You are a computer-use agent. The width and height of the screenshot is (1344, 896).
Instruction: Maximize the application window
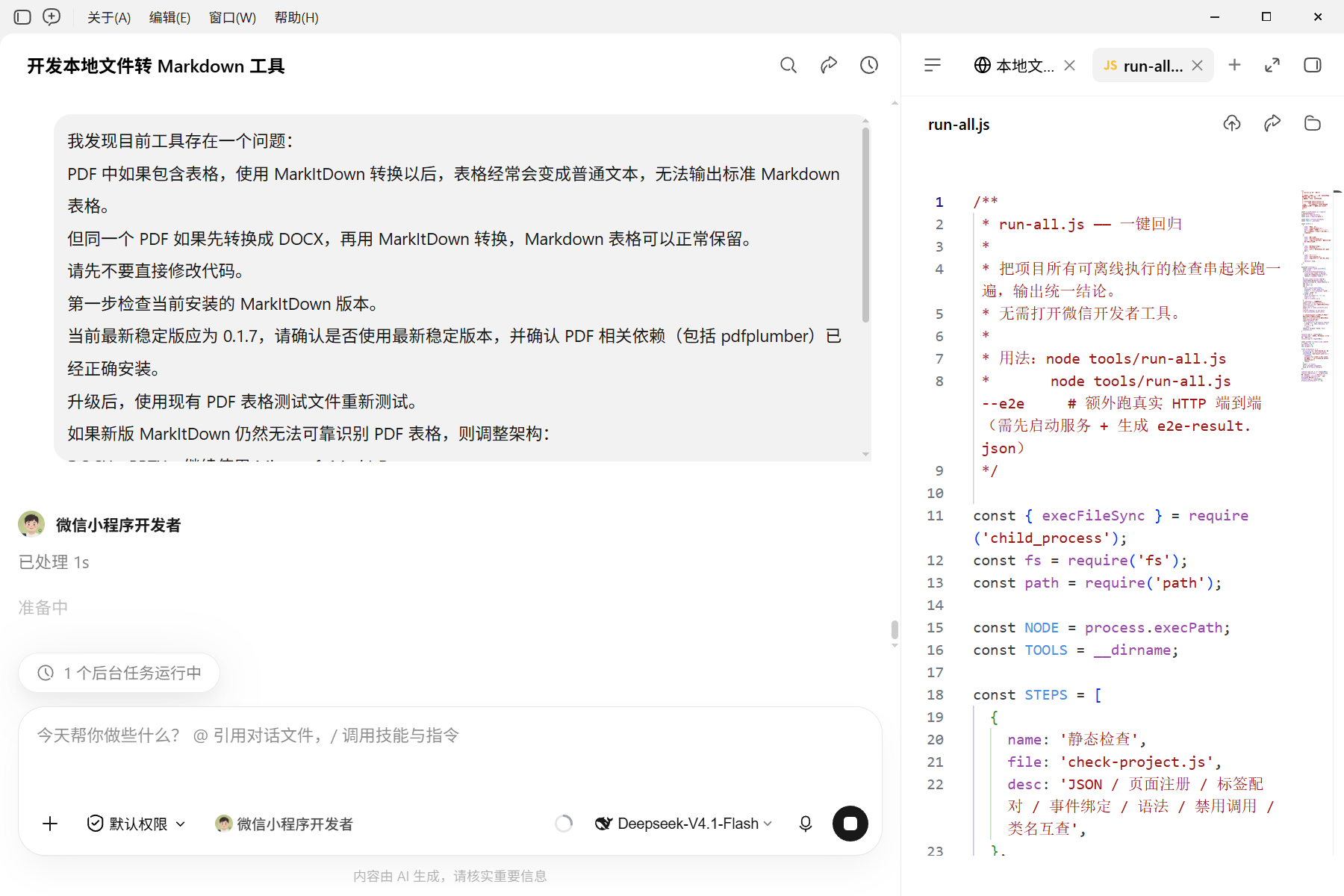1266,16
